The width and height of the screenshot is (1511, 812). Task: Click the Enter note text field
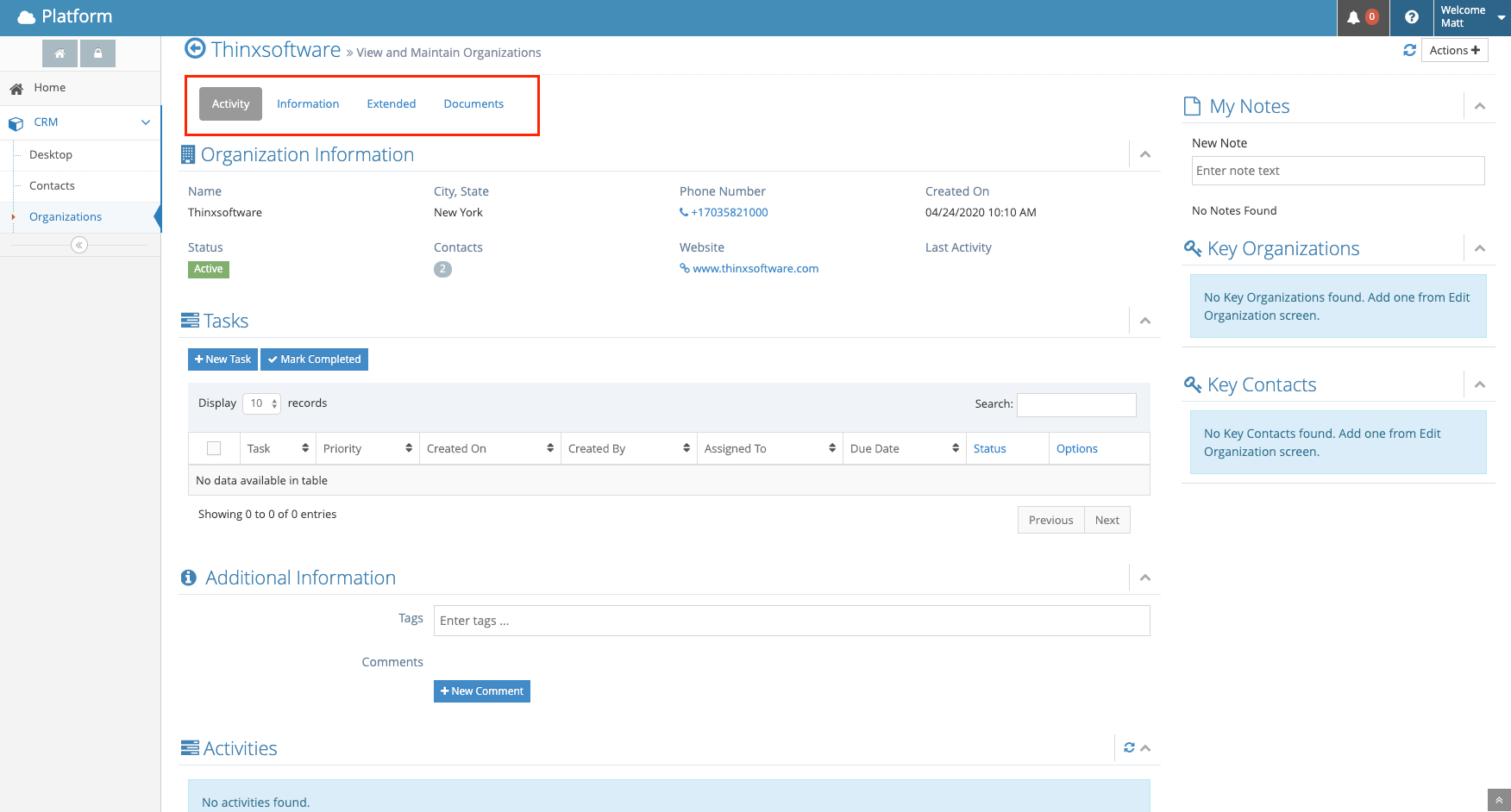1338,171
